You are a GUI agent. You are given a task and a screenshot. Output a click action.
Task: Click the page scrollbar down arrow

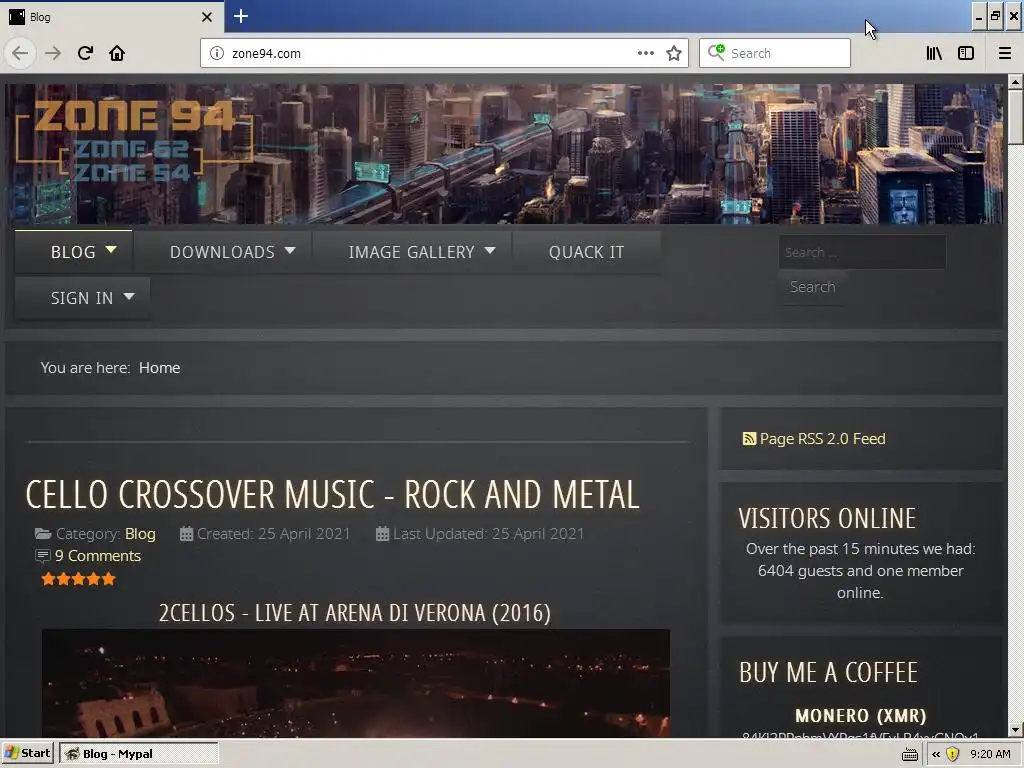(x=1015, y=729)
